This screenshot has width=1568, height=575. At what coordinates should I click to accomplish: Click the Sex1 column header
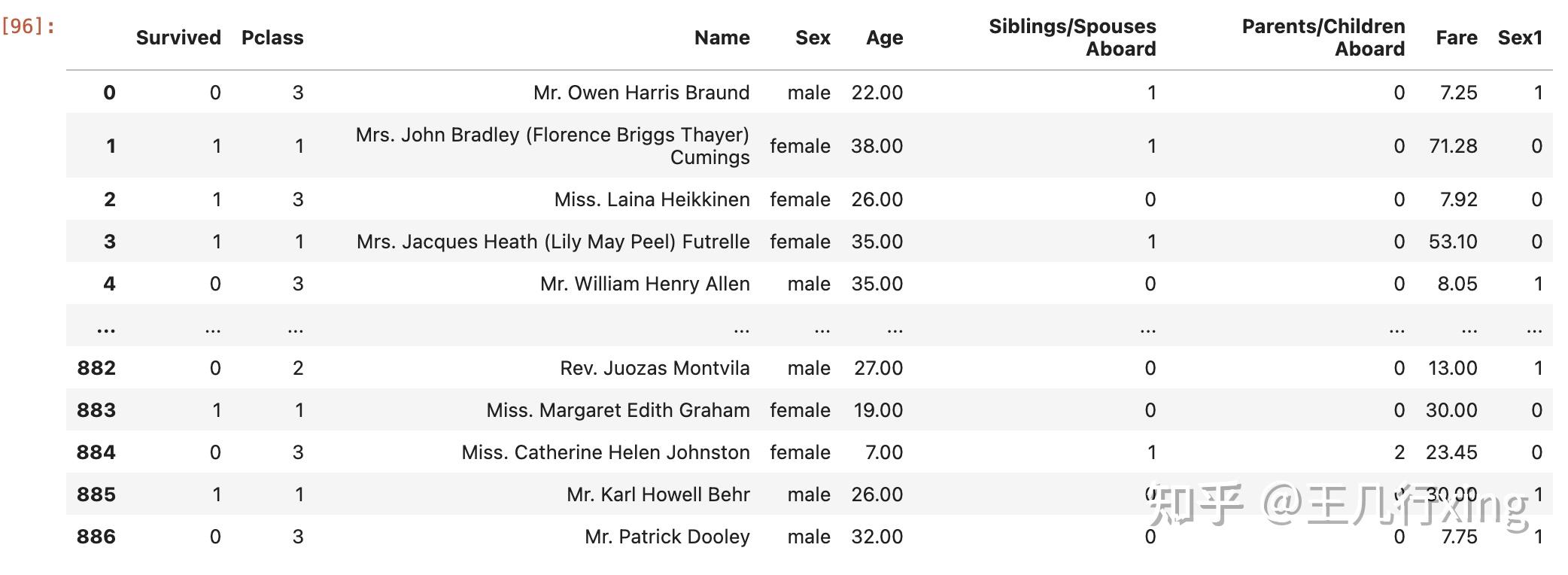tap(1520, 38)
